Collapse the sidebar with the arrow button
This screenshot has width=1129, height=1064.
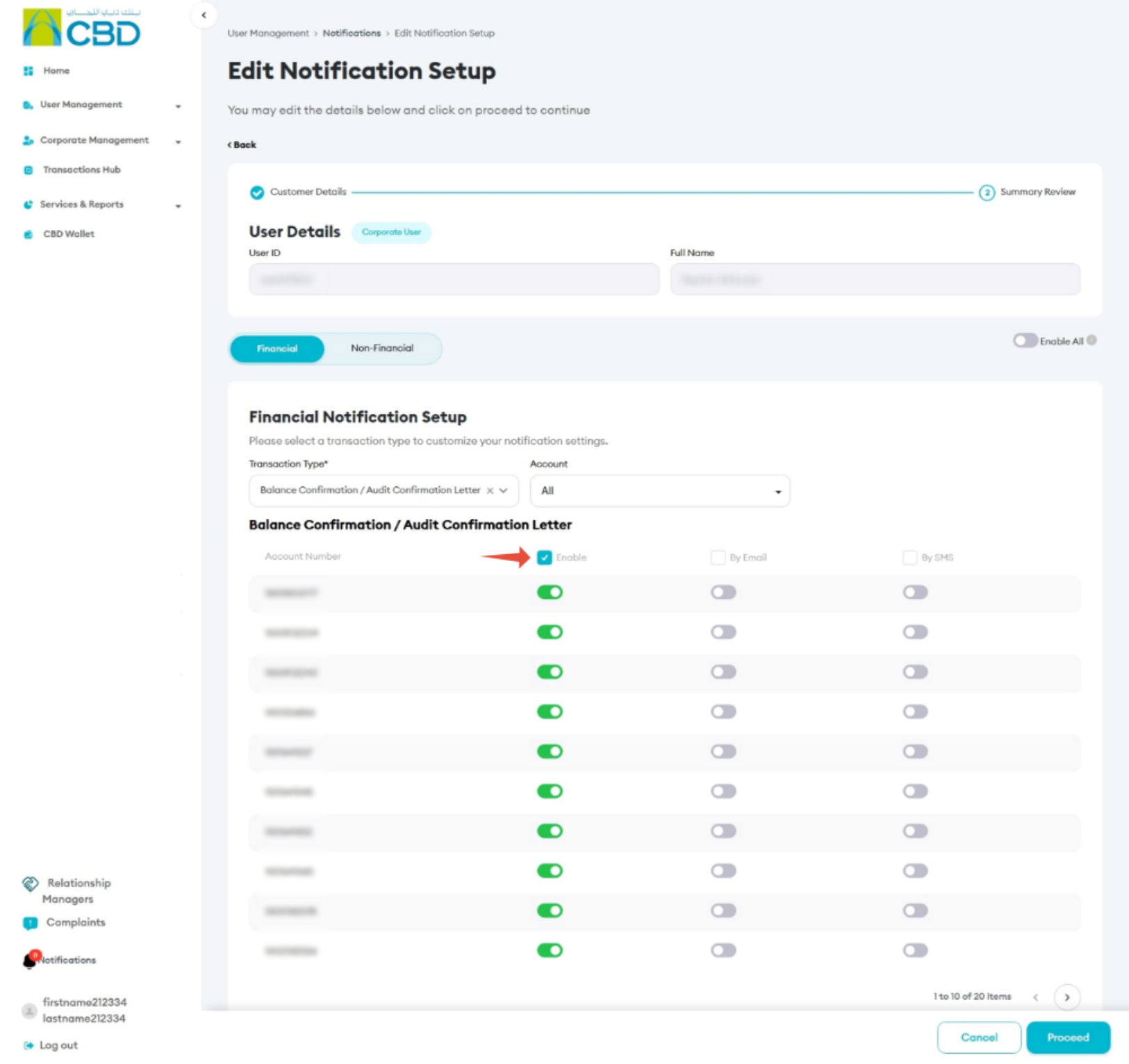pos(204,15)
